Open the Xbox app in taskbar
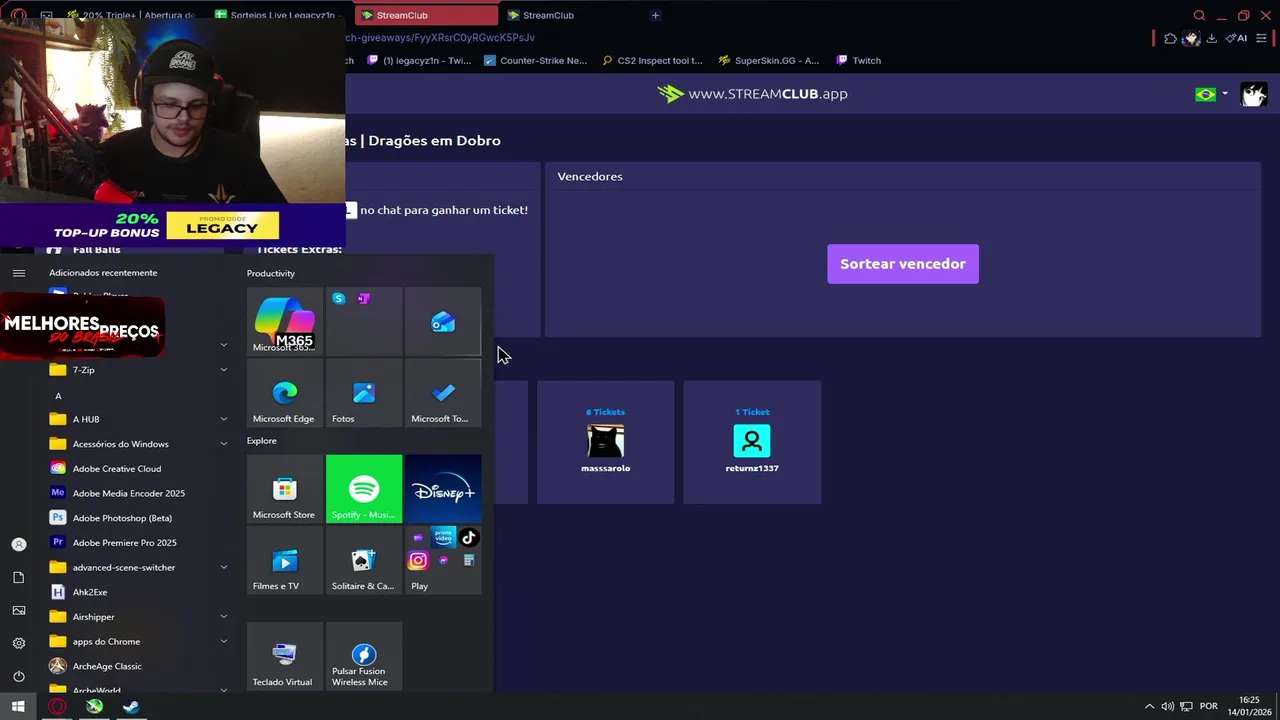This screenshot has width=1280, height=720. tap(94, 706)
